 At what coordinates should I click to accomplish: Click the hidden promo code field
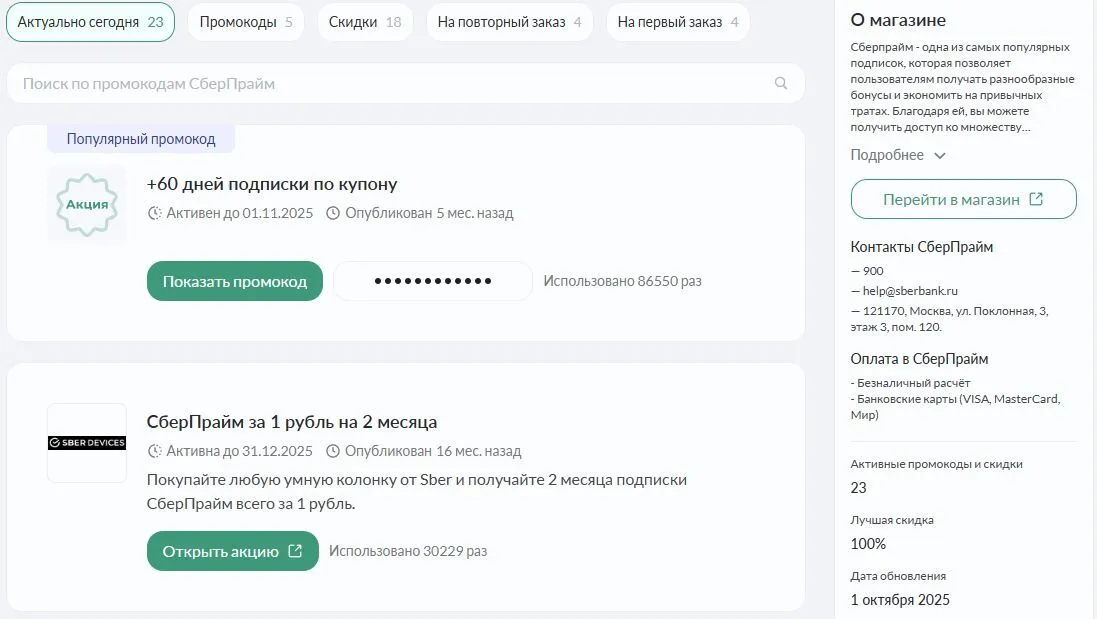point(432,281)
